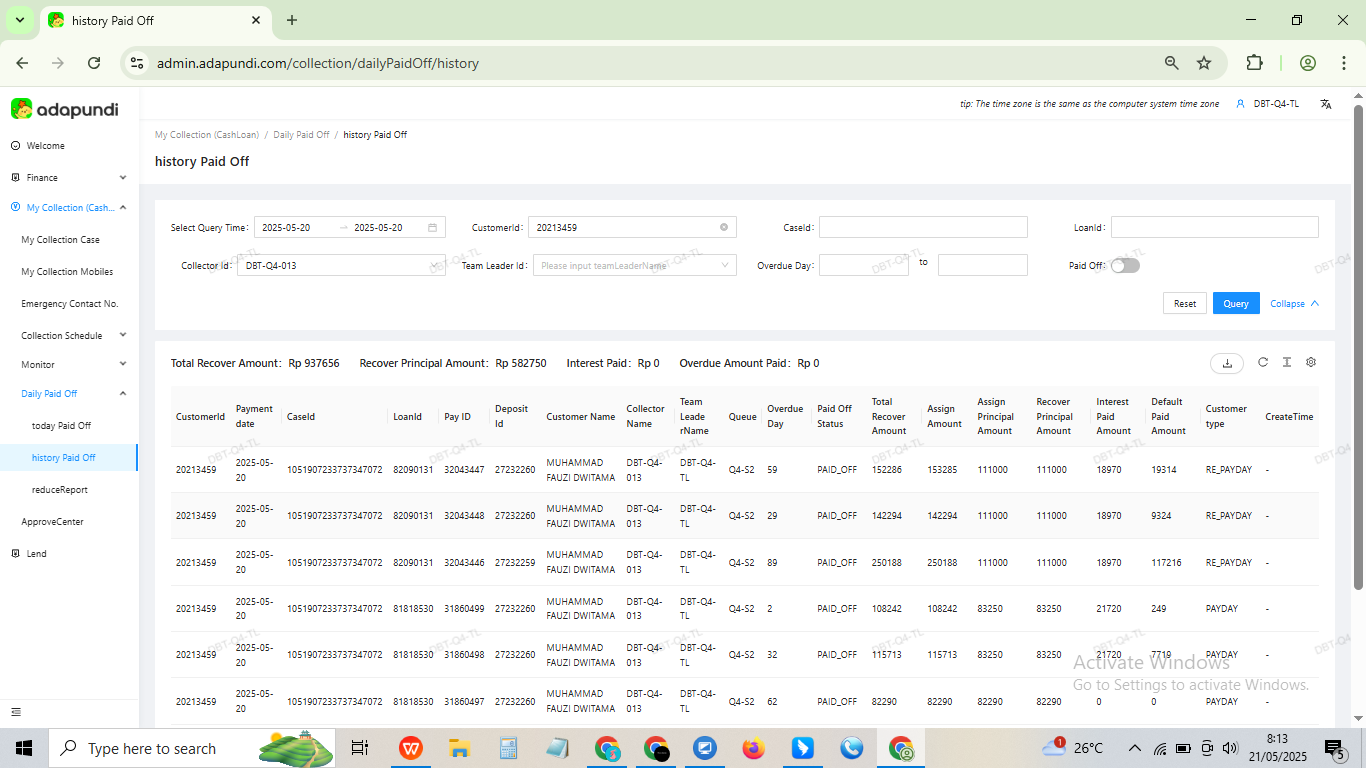Open Firefox from the Windows taskbar

[753, 748]
